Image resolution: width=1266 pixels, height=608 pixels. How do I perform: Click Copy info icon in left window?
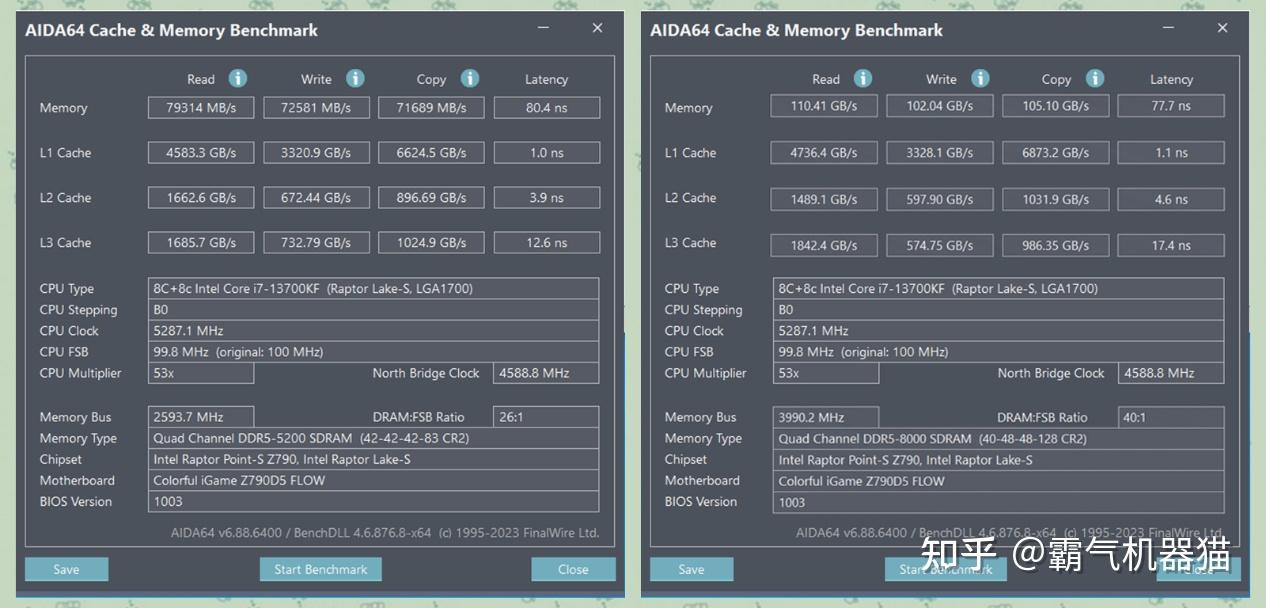click(x=470, y=78)
